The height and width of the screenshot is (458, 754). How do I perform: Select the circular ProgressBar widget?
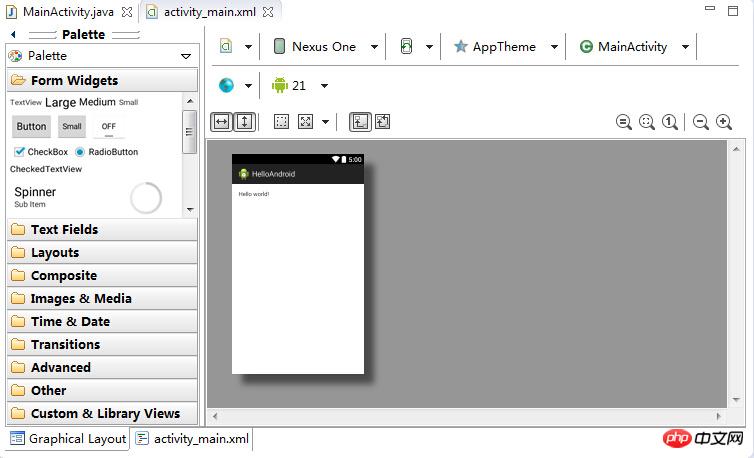(x=146, y=198)
